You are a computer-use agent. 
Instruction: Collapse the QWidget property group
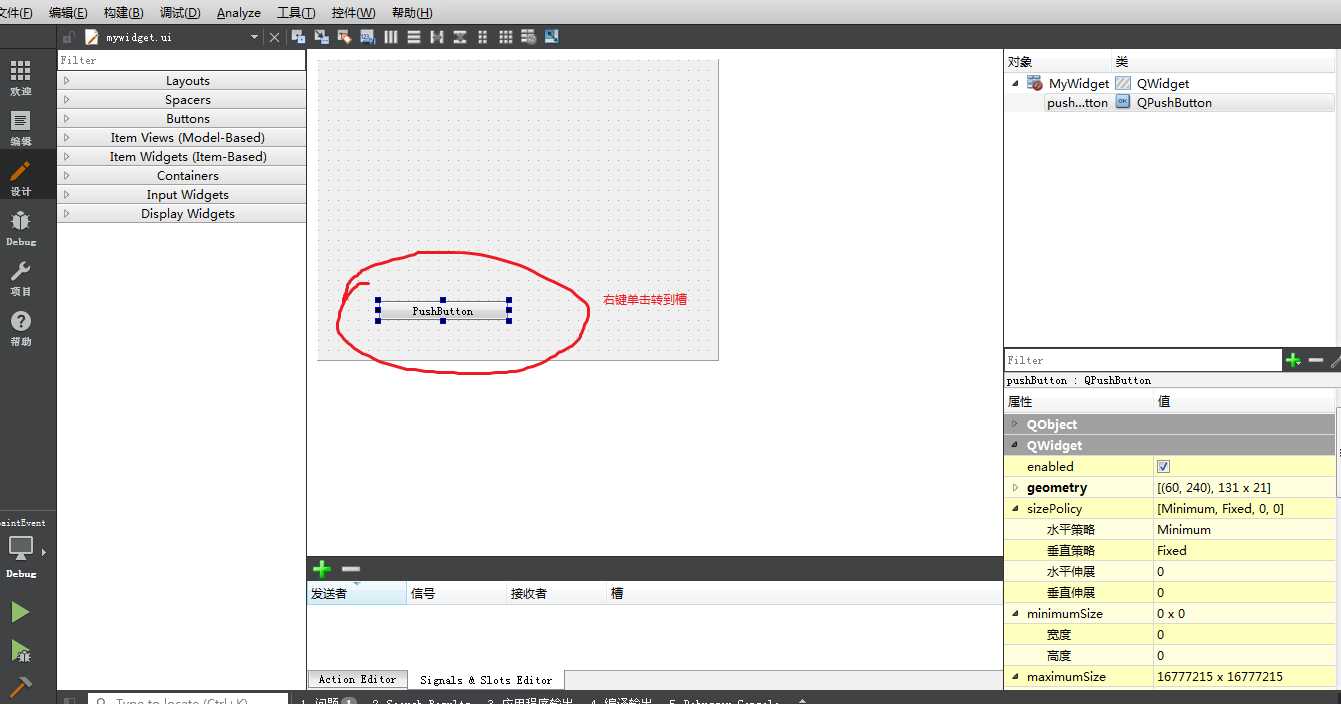click(x=1015, y=446)
